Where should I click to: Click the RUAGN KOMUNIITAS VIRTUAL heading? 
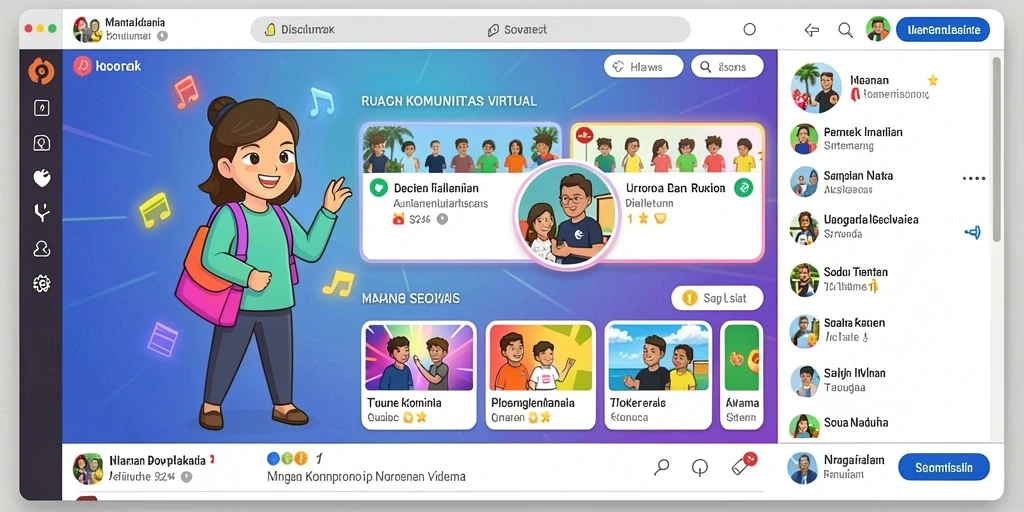click(449, 101)
